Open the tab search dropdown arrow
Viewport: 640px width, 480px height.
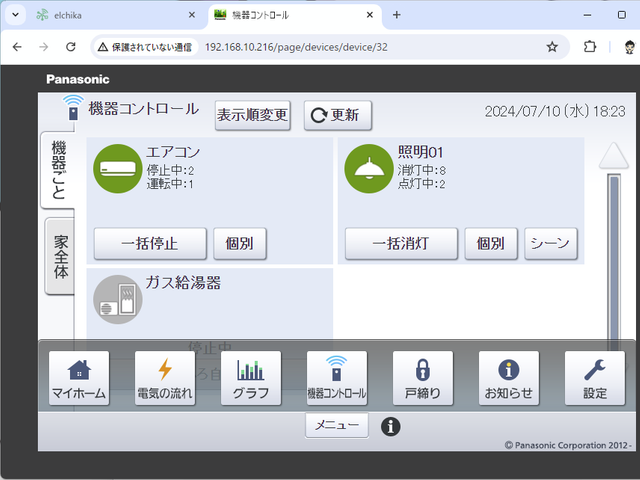click(x=16, y=15)
